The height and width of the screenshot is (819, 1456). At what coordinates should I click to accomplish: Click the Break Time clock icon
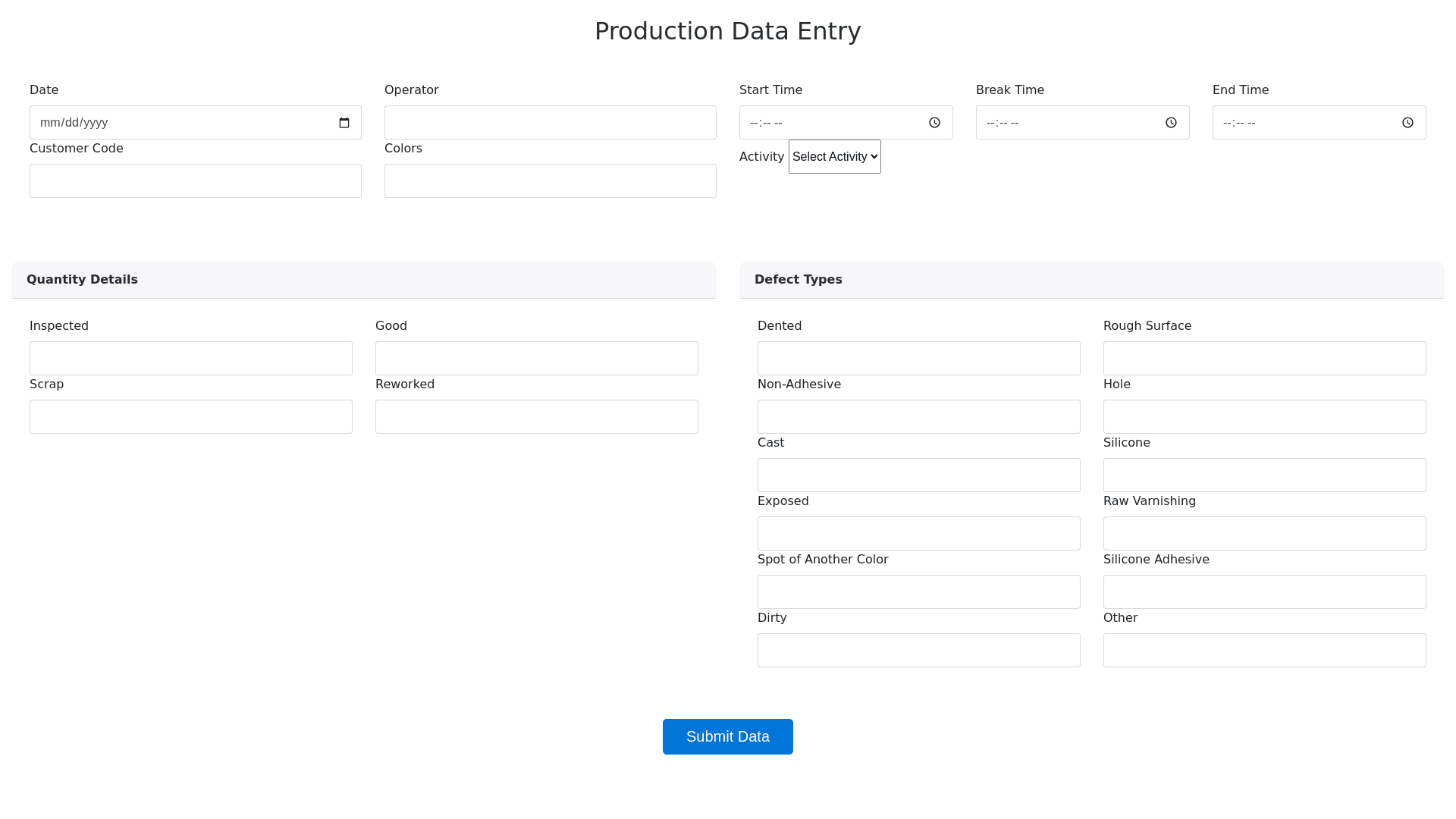pos(1171,123)
